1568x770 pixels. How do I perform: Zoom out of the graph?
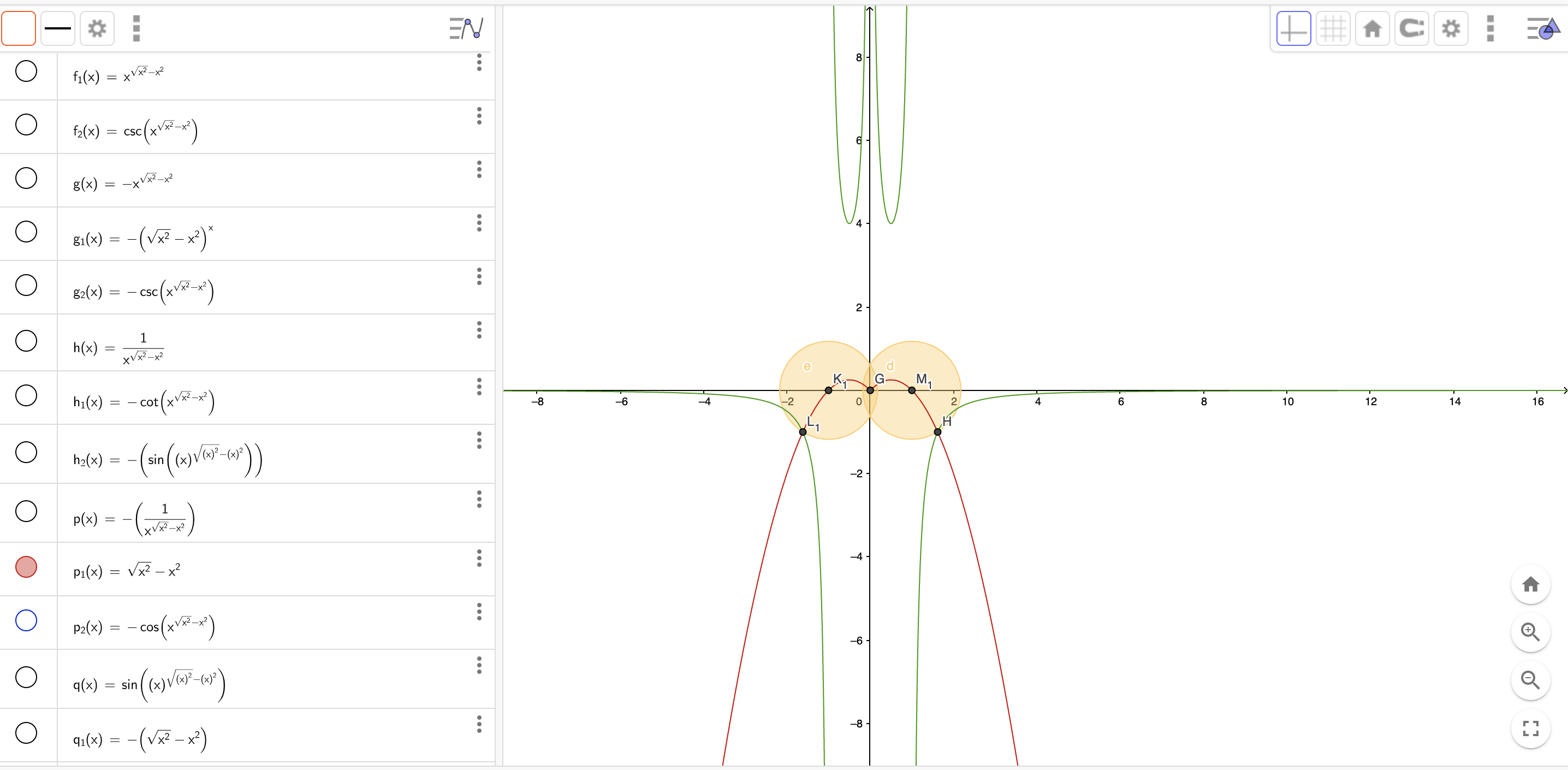click(1530, 680)
